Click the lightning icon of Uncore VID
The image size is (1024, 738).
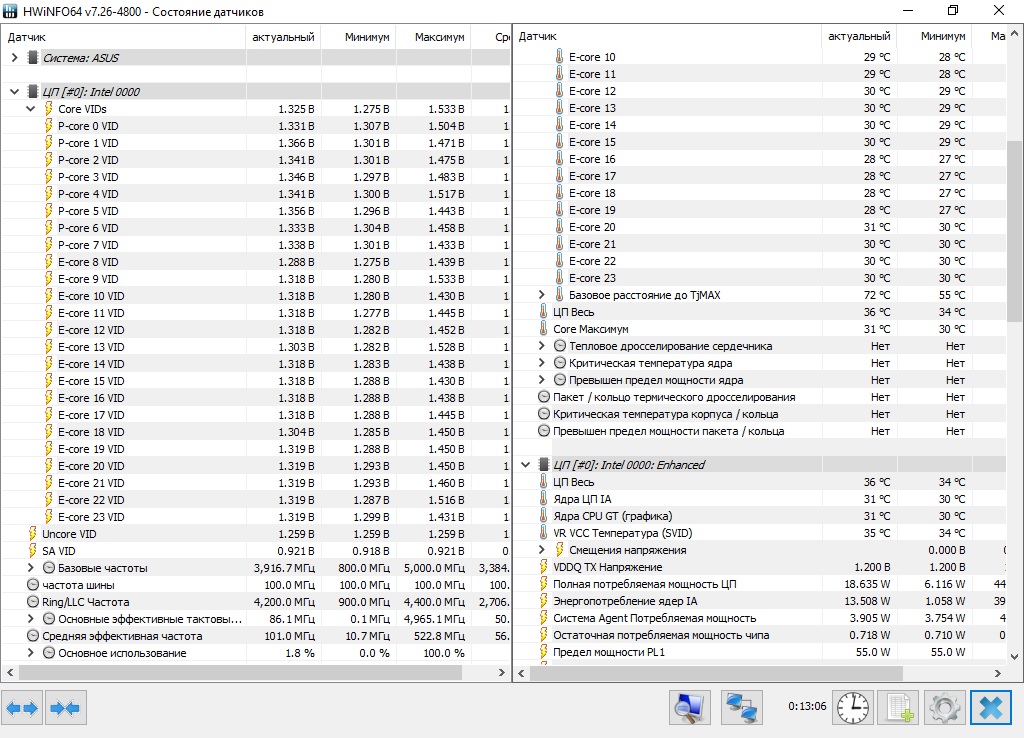coord(33,534)
